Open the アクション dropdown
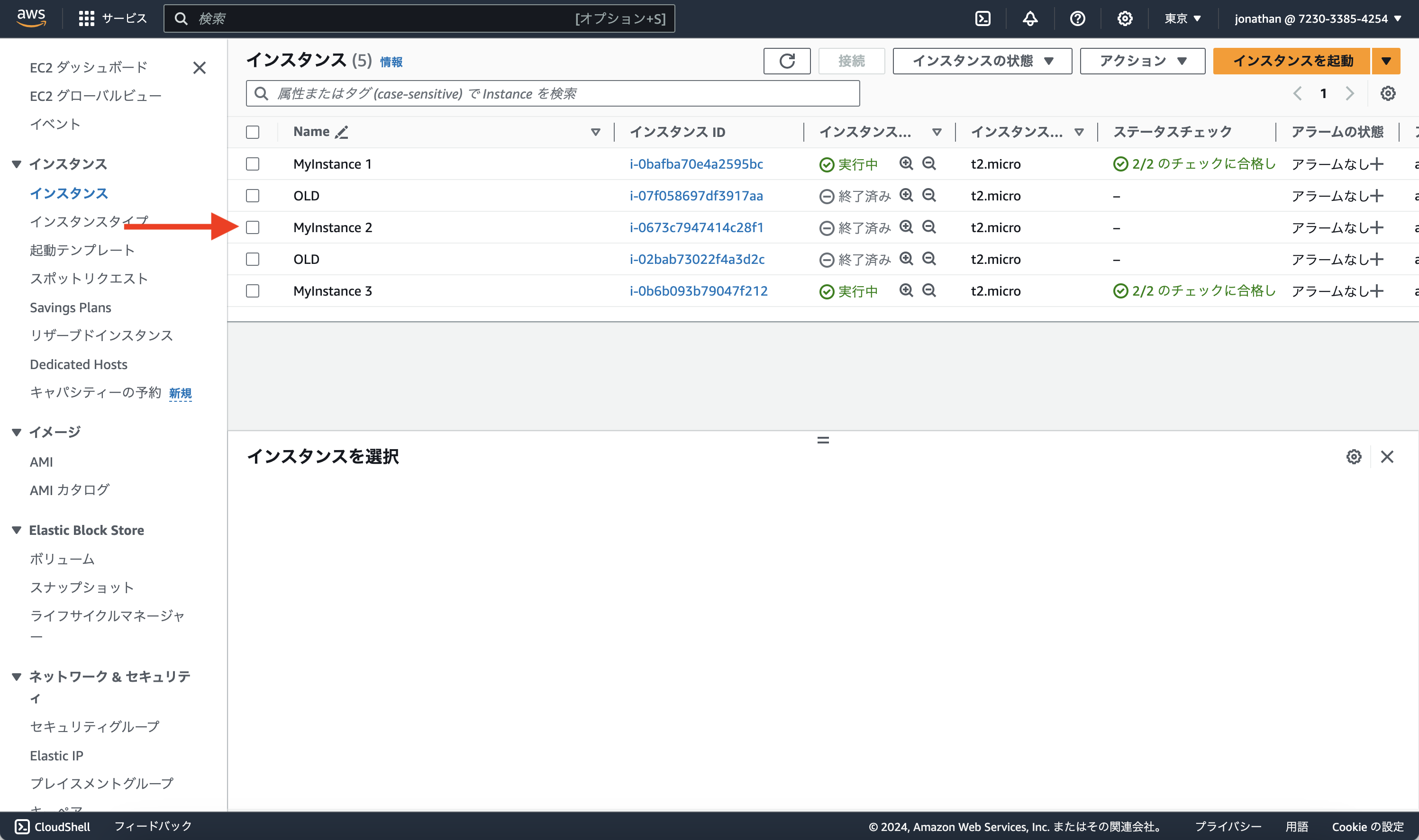The image size is (1419, 840). click(1142, 61)
